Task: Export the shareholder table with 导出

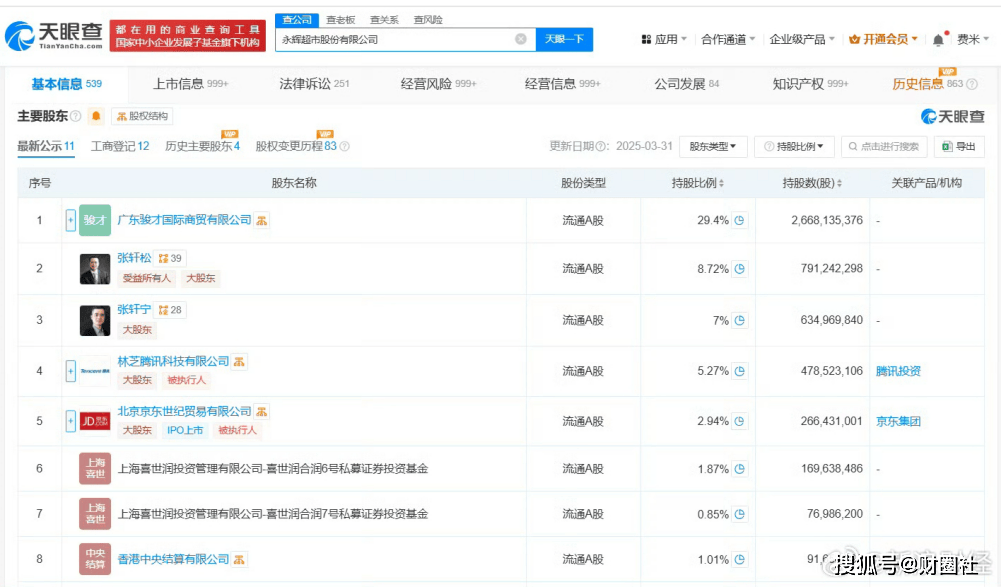Action: [959, 146]
